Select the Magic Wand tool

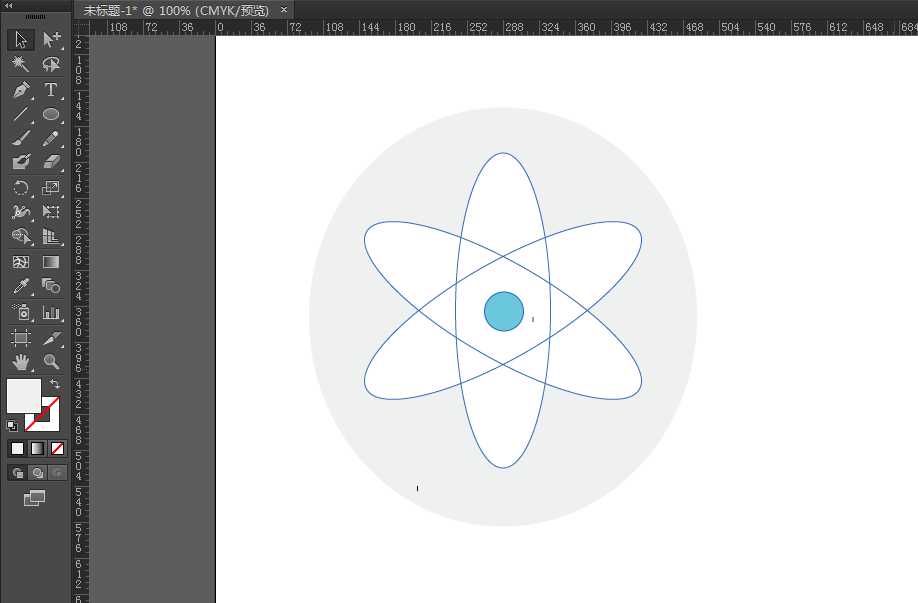click(21, 64)
